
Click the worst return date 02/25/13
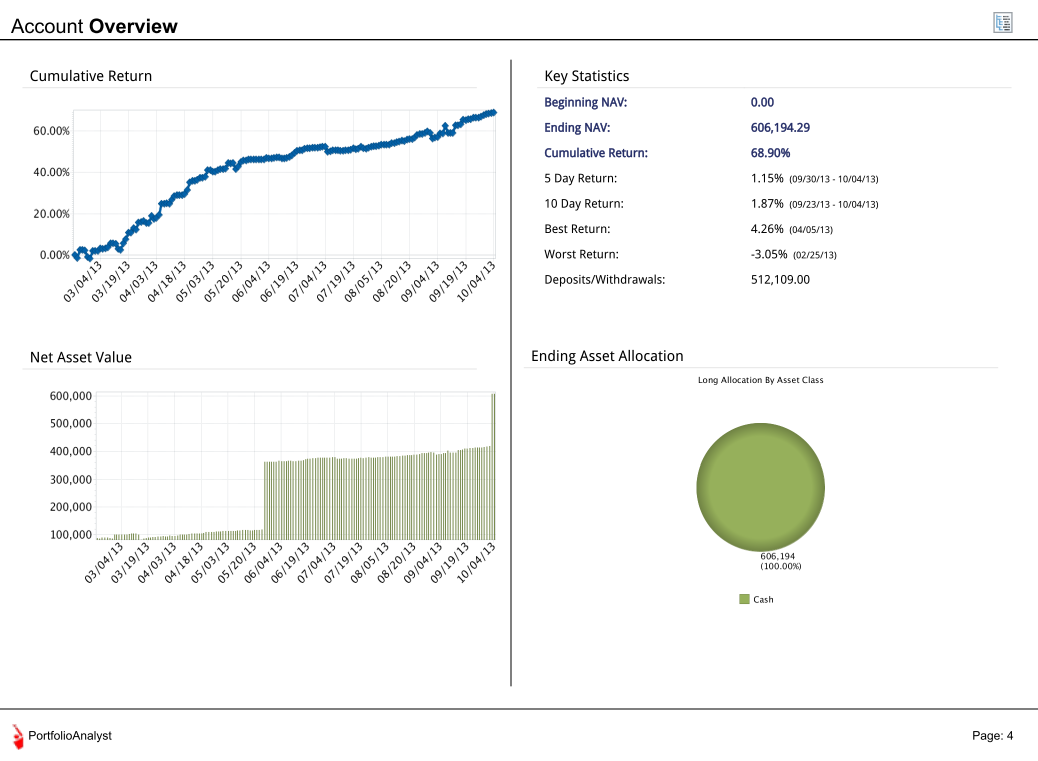tap(815, 255)
